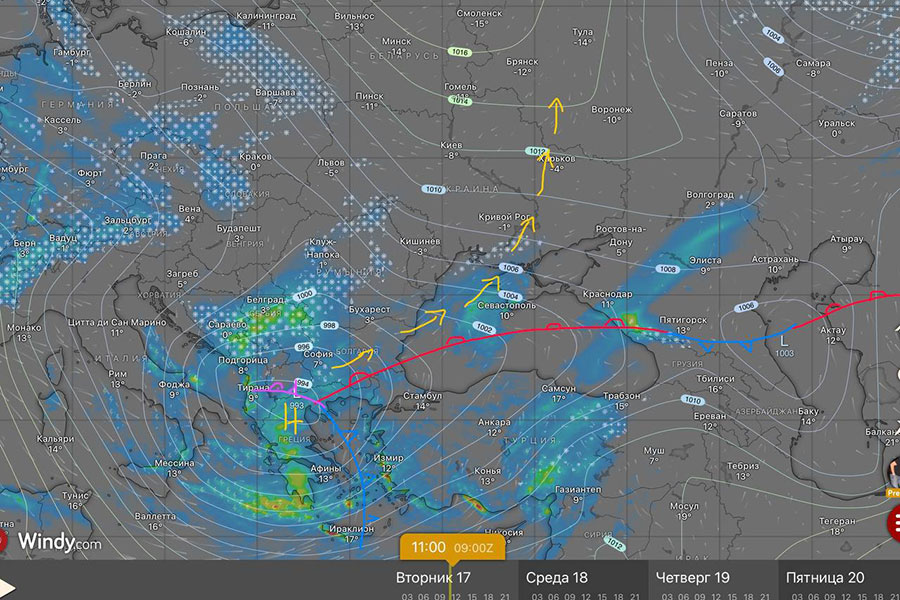The width and height of the screenshot is (900, 600).
Task: Click hour 12 under Среда 18
Action: tap(585, 596)
